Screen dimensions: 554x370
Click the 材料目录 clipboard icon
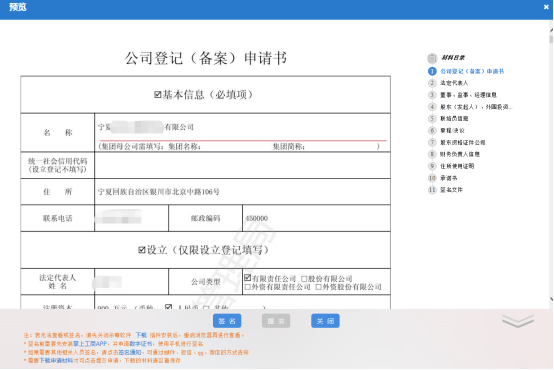432,58
